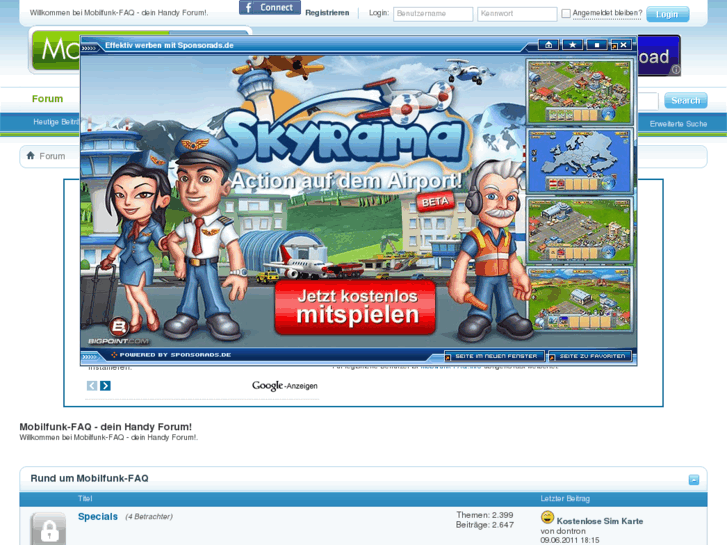This screenshot has height=545, width=727.
Task: Open the Europe map screenshot thumbnail
Action: point(580,161)
